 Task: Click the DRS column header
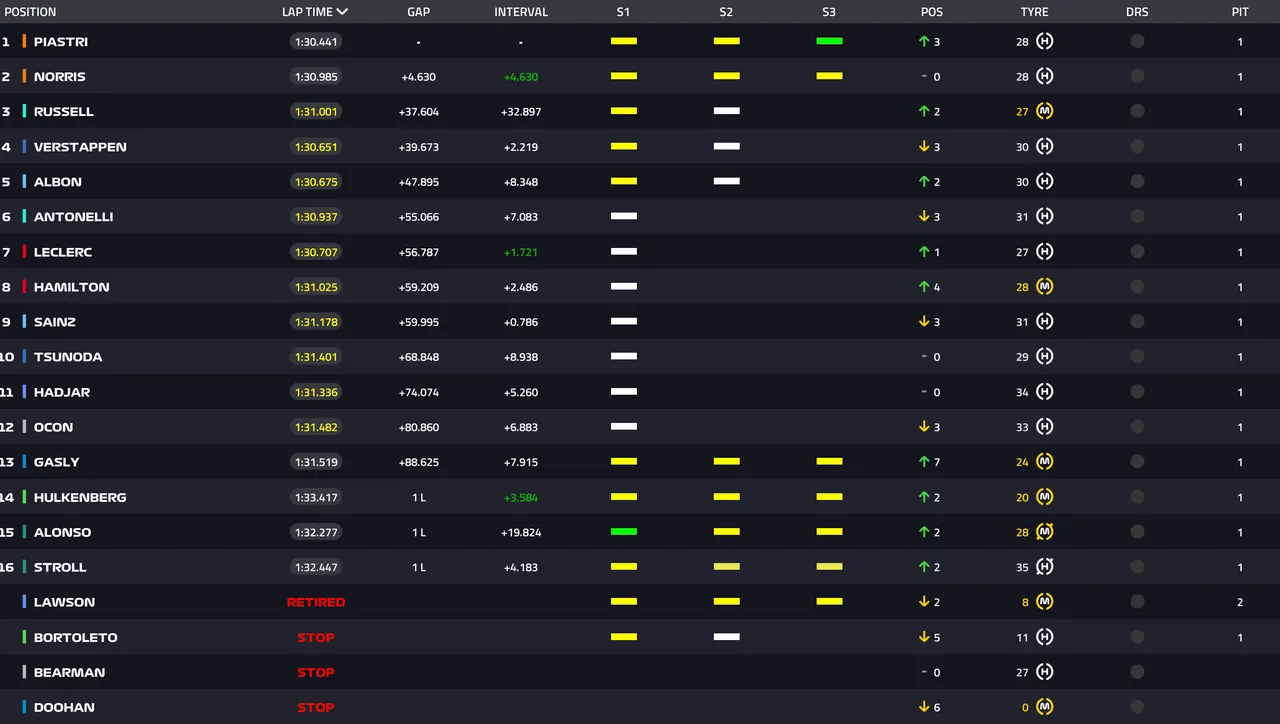tap(1137, 12)
